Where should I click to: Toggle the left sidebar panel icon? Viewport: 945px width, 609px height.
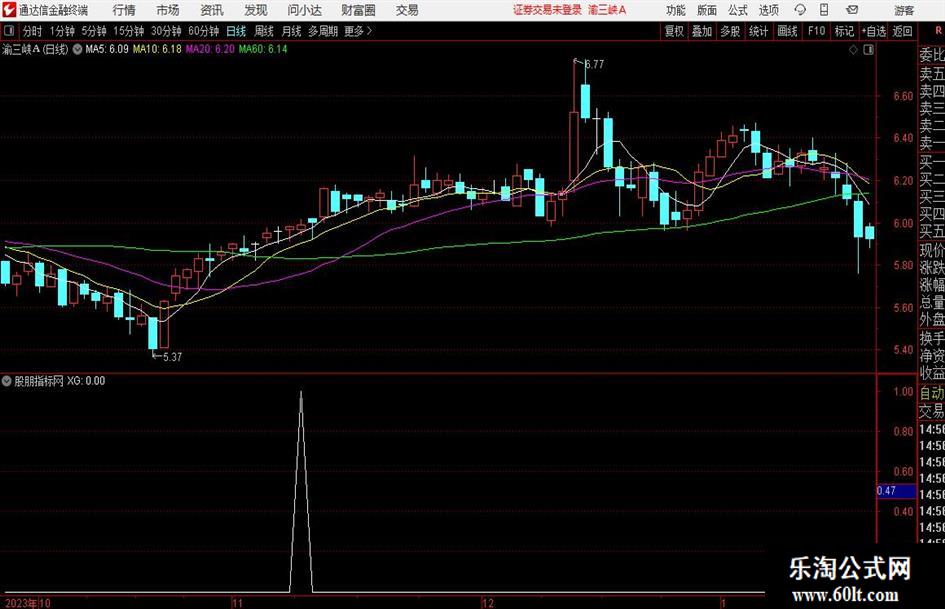pyautogui.click(x=9, y=31)
